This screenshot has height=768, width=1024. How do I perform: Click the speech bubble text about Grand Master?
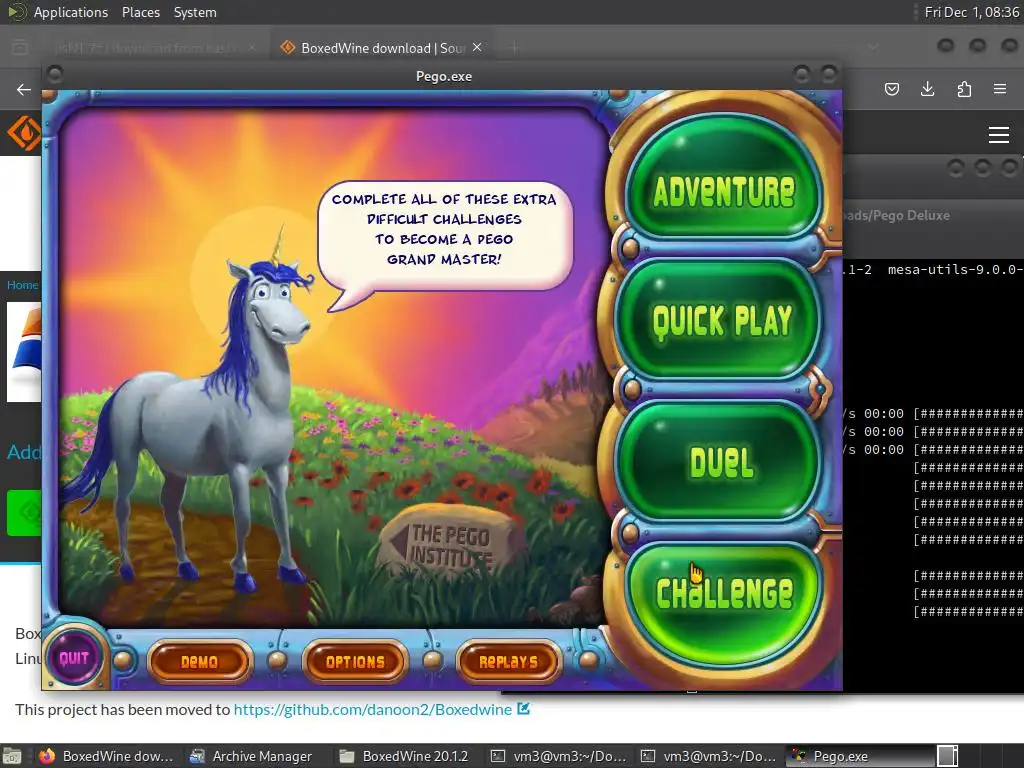point(444,229)
